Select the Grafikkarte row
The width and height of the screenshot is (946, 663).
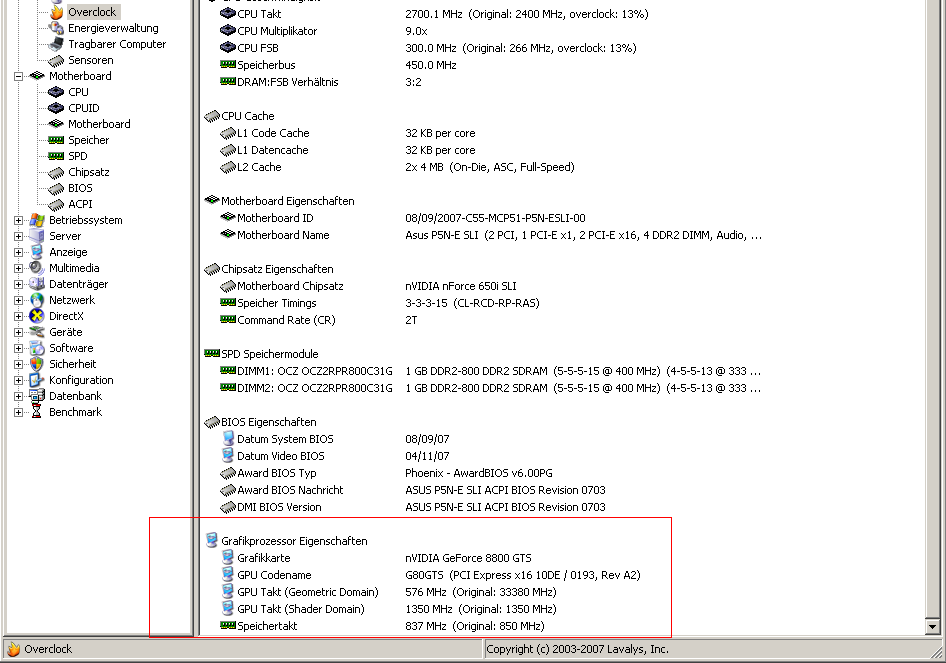coord(377,558)
